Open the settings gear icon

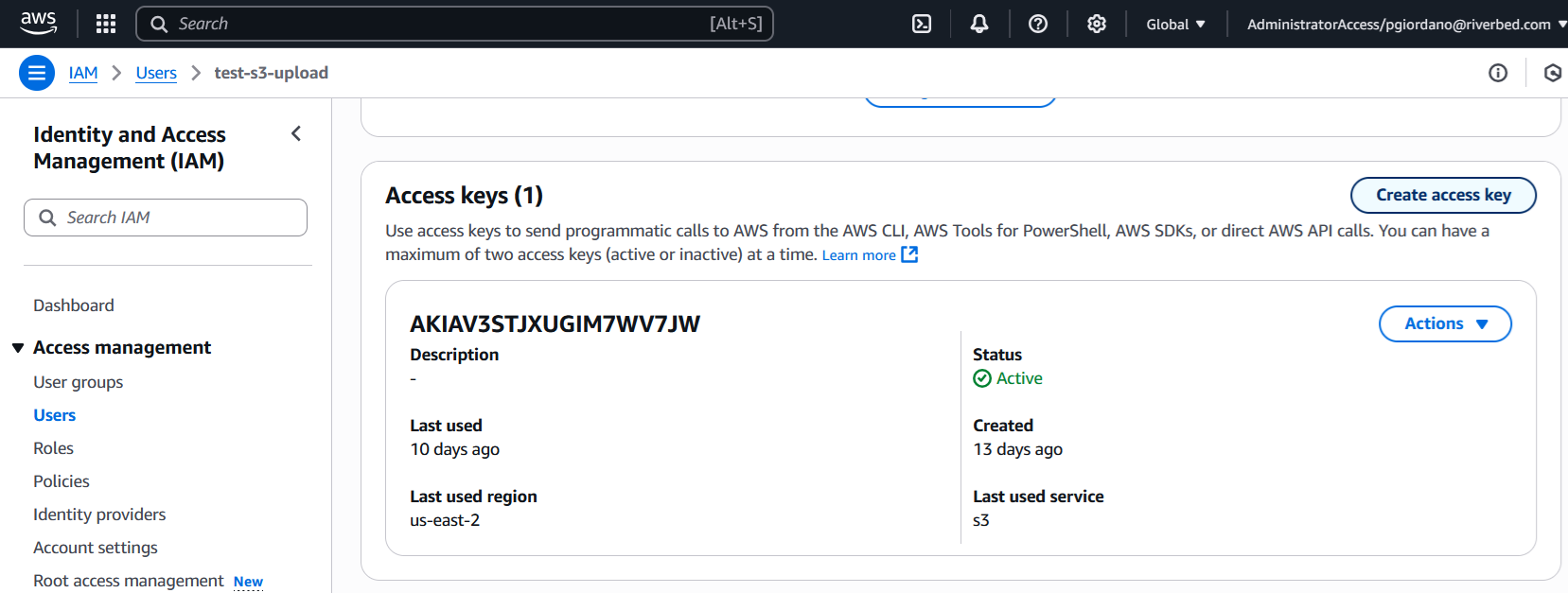(1097, 24)
